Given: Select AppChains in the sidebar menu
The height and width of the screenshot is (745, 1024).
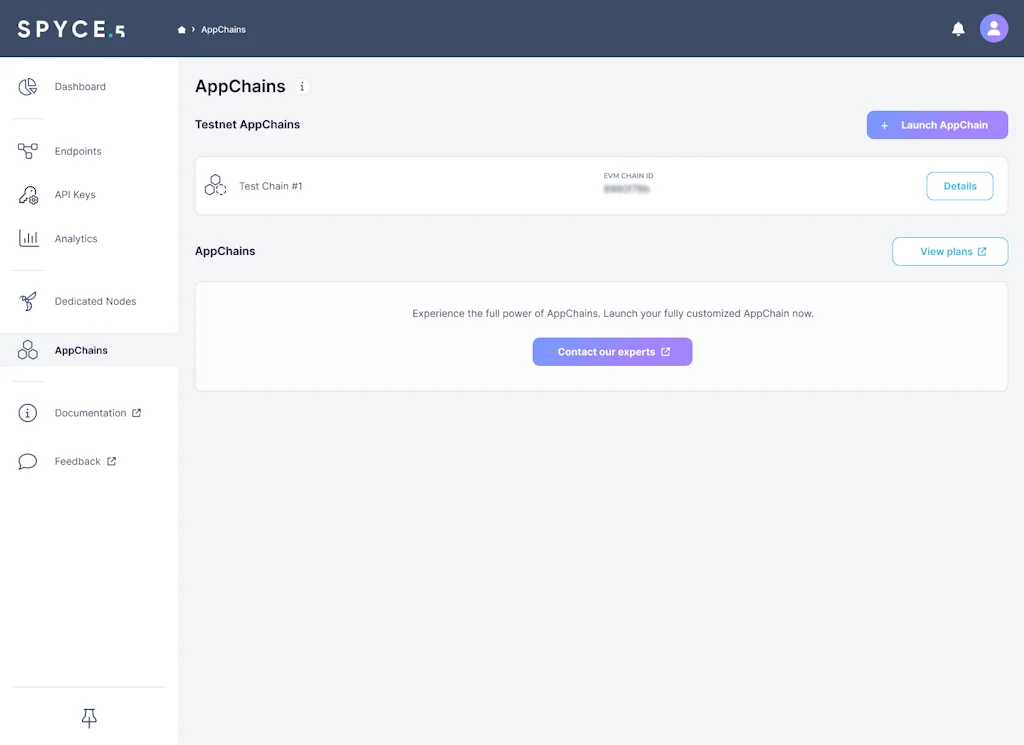Looking at the screenshot, I should point(80,350).
